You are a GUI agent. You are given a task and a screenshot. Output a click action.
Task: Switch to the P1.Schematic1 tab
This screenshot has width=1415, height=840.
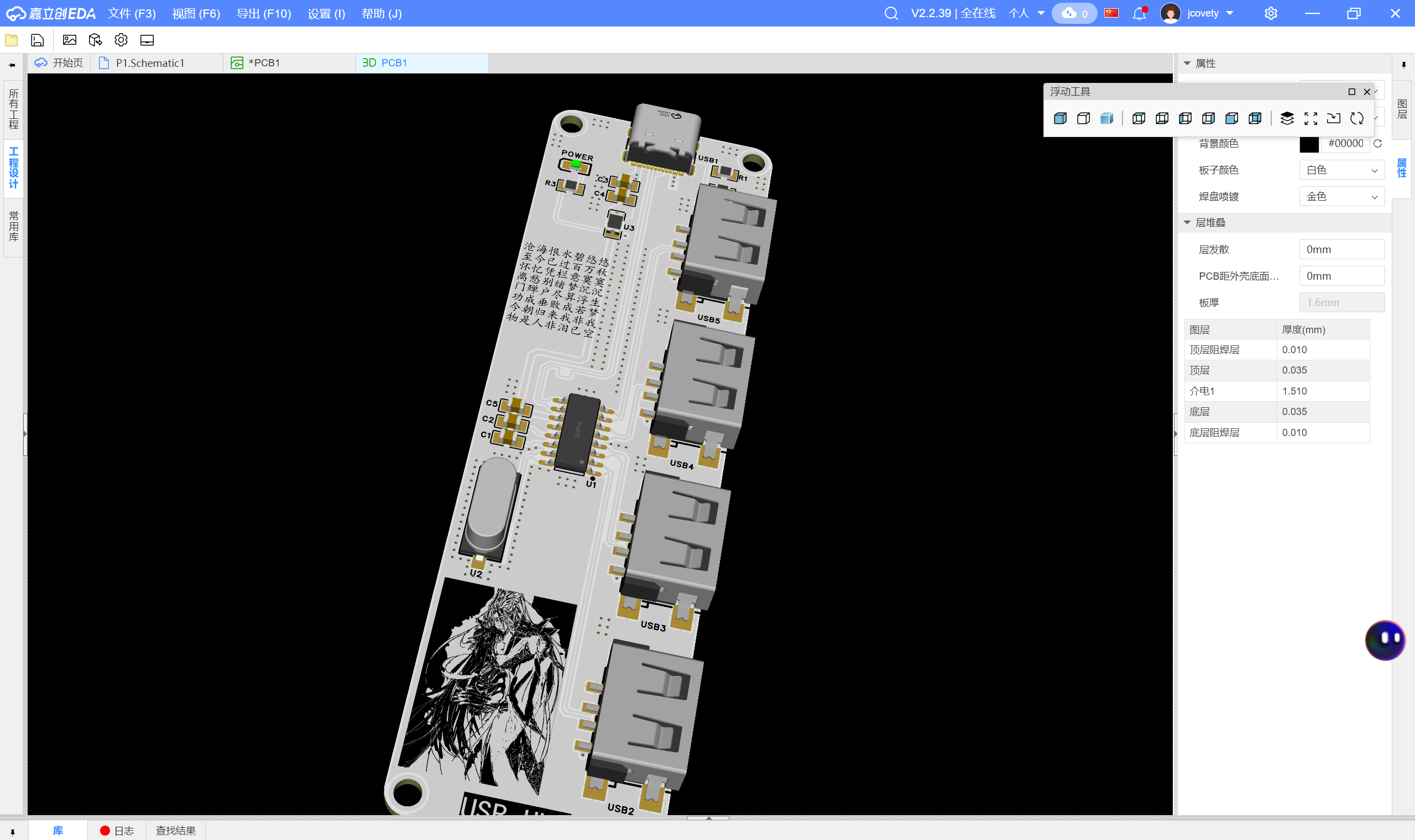pyautogui.click(x=157, y=63)
